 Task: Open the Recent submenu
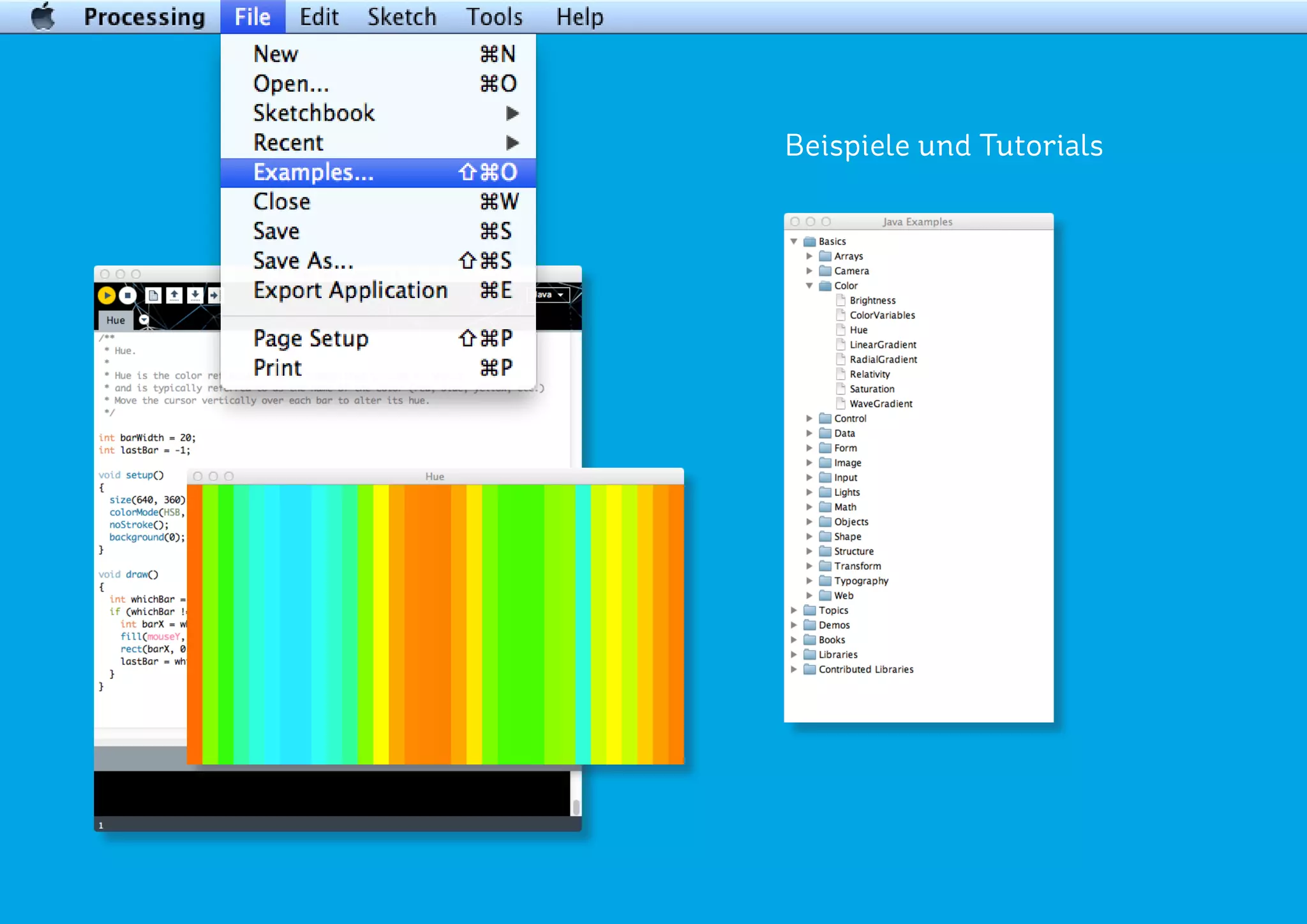point(378,142)
